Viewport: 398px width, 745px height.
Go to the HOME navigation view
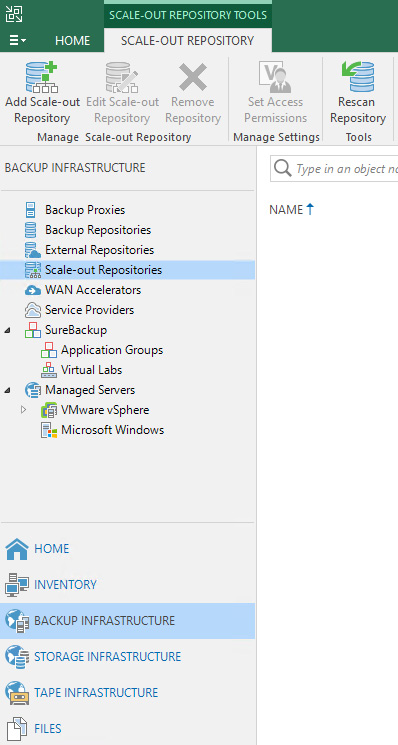click(x=51, y=549)
